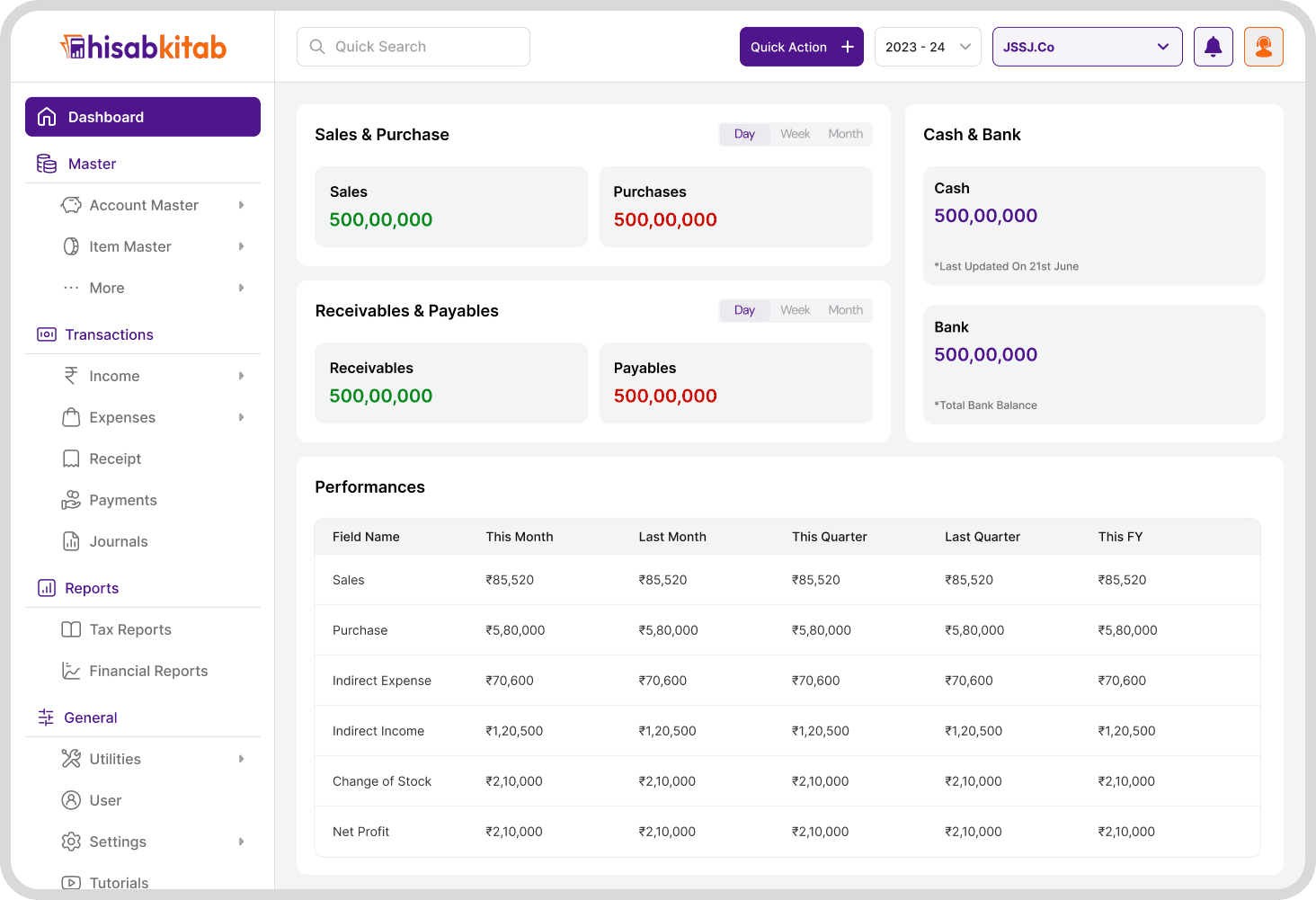
Task: Expand More submenu arrow
Action: pos(241,288)
